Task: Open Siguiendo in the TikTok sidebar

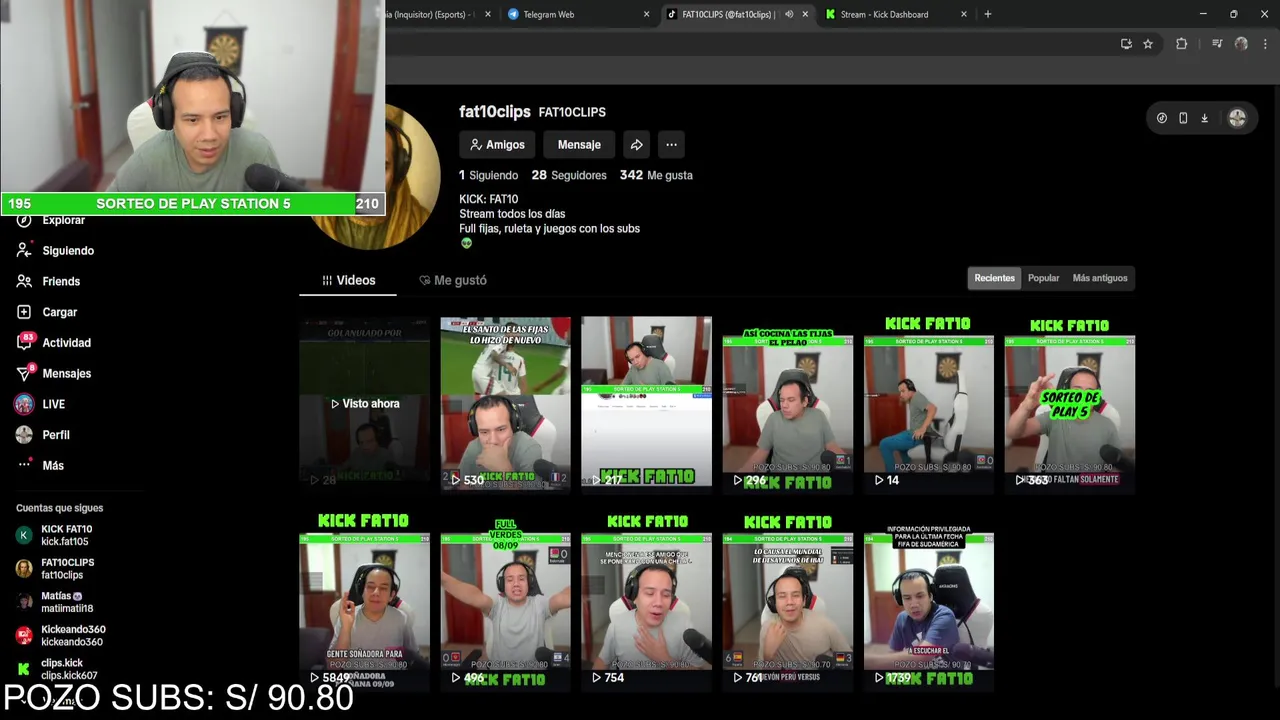Action: pyautogui.click(x=55, y=251)
